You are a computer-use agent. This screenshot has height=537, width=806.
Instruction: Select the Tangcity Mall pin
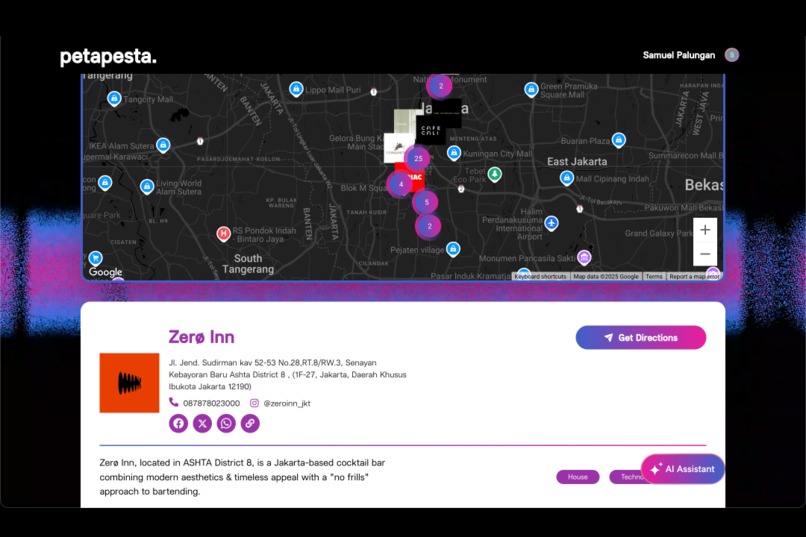point(114,98)
